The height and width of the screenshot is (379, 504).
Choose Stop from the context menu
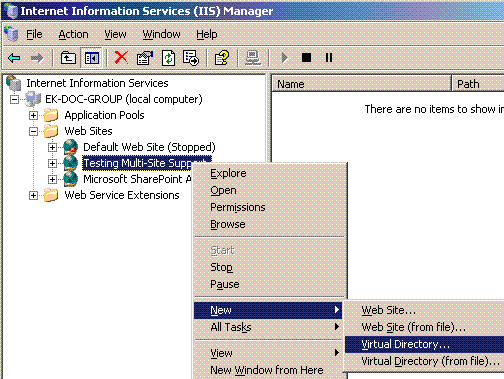tap(268, 267)
